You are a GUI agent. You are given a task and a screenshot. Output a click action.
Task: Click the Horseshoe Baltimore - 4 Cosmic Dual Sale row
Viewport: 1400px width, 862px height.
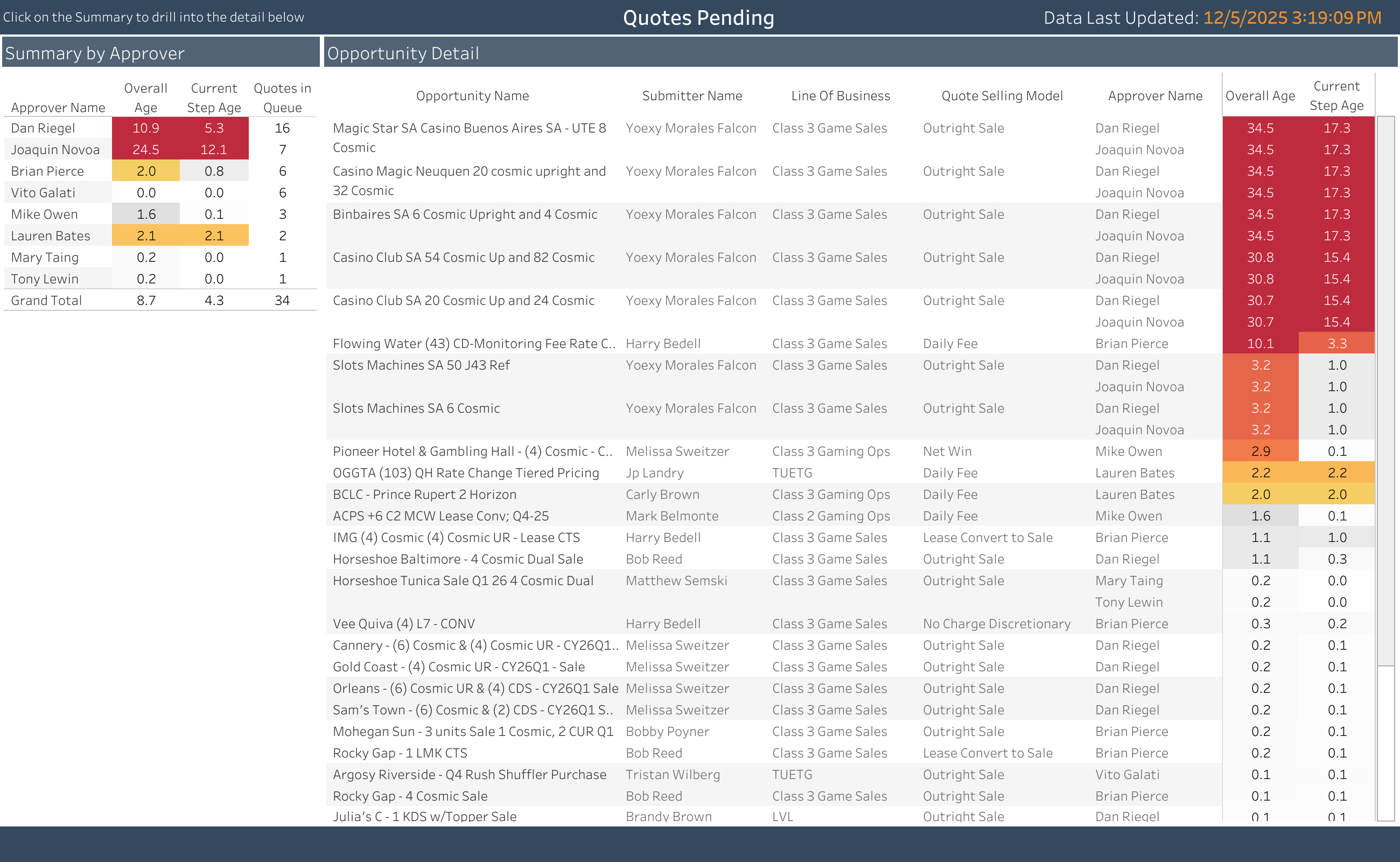458,559
